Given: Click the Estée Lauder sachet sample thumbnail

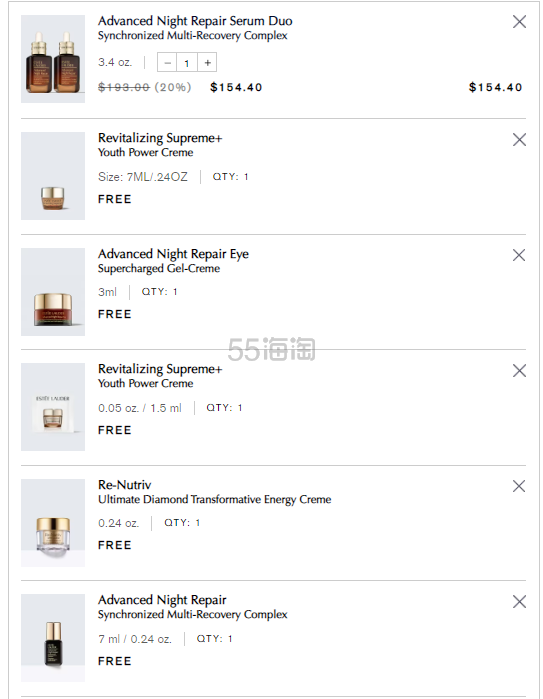Looking at the screenshot, I should click(53, 407).
